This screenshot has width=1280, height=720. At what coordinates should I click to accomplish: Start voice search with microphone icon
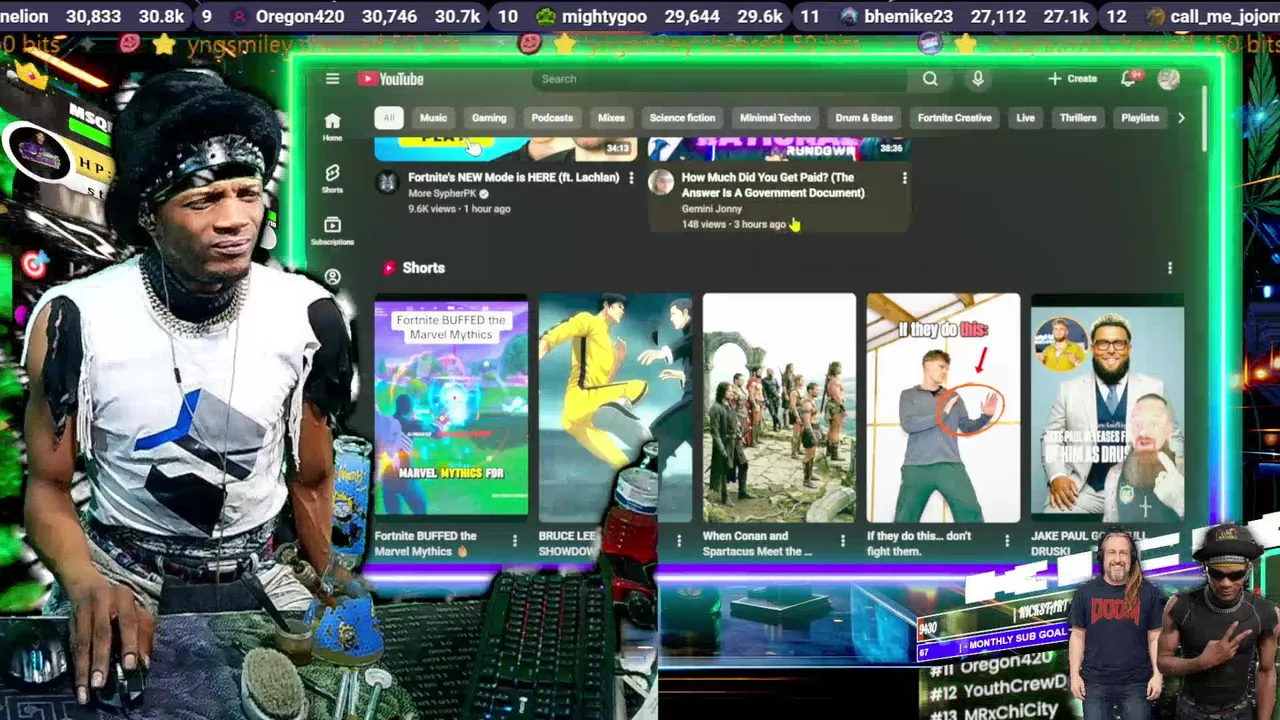click(978, 79)
